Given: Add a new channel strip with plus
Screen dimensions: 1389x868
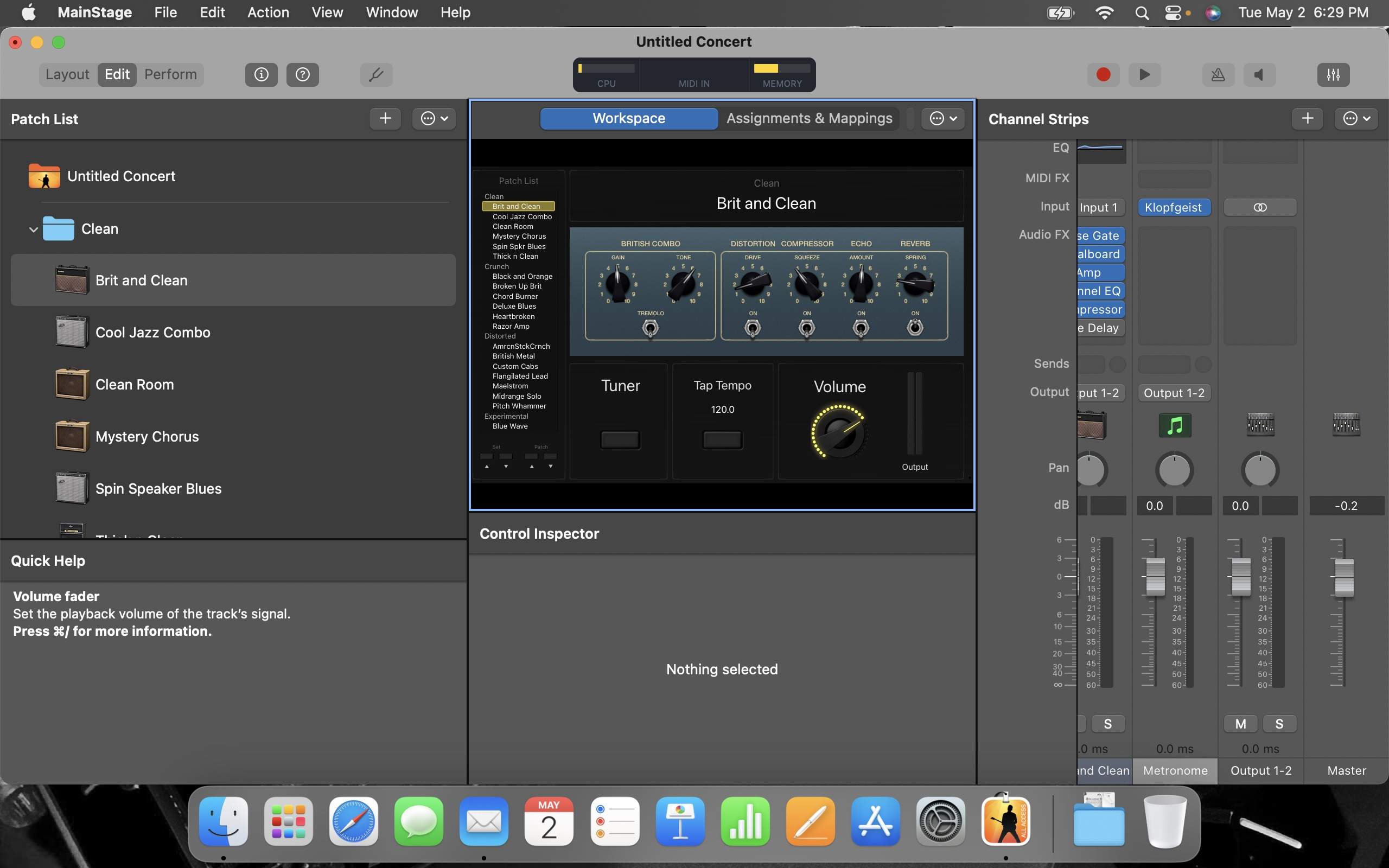Looking at the screenshot, I should [1308, 119].
